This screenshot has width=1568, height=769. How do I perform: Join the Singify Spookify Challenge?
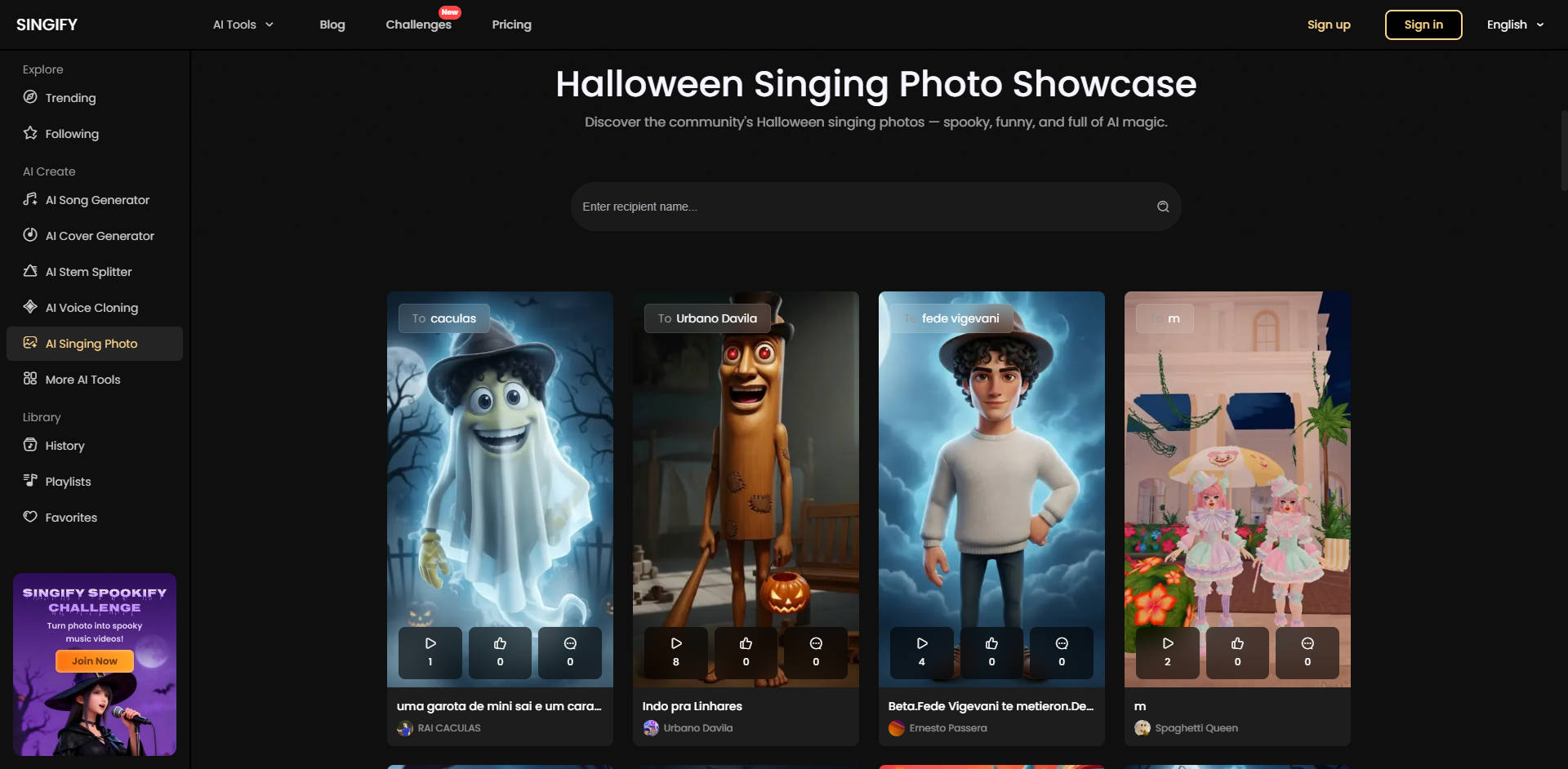(x=94, y=661)
